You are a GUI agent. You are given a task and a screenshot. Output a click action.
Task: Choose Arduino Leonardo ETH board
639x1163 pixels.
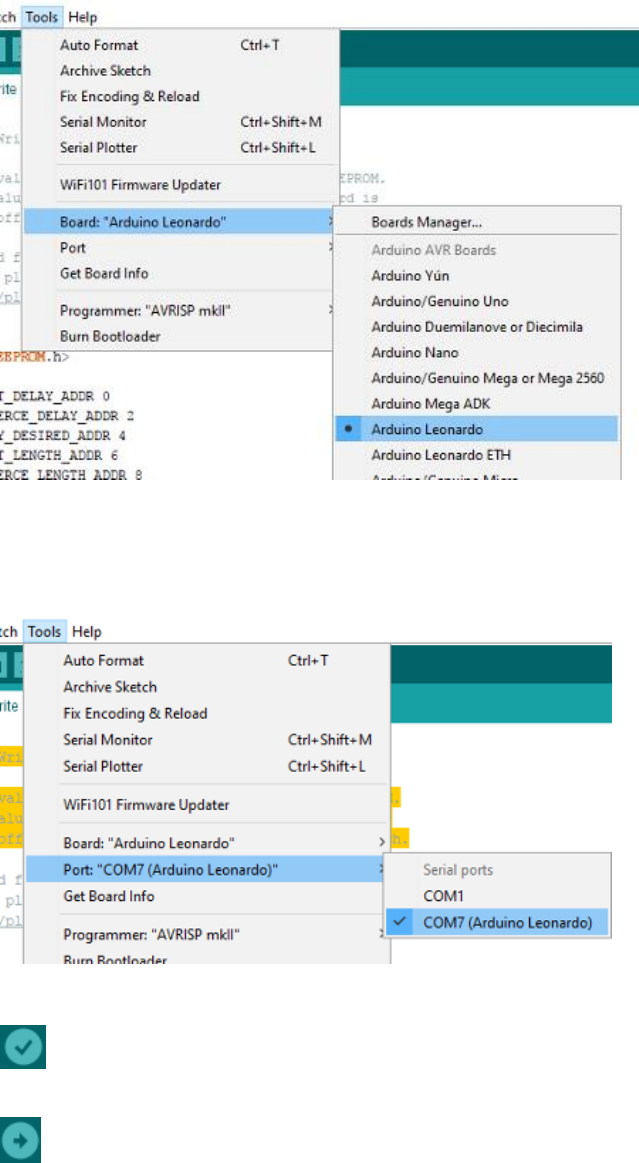click(476, 455)
